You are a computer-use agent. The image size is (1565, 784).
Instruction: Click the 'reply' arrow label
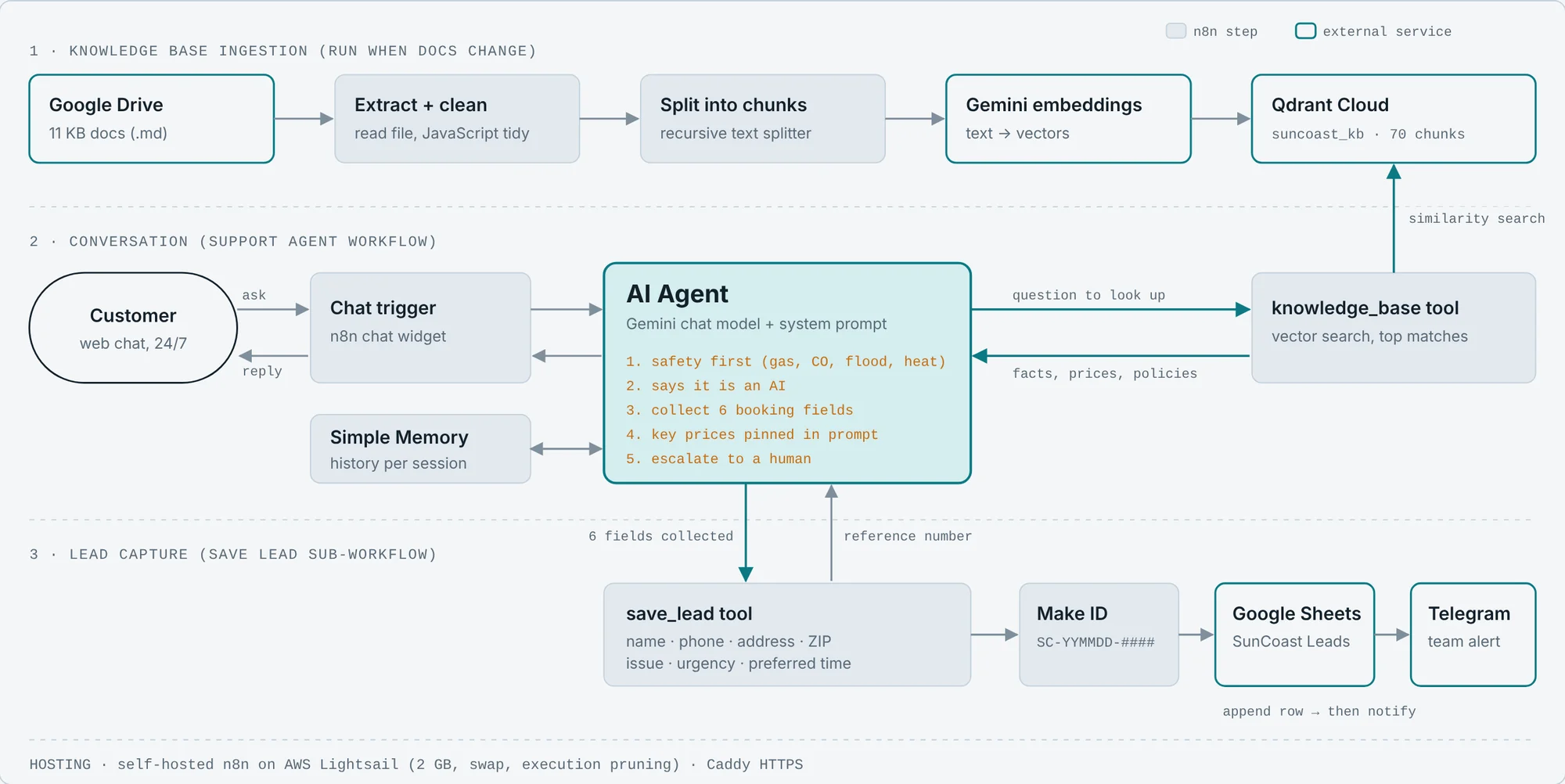[x=262, y=371]
